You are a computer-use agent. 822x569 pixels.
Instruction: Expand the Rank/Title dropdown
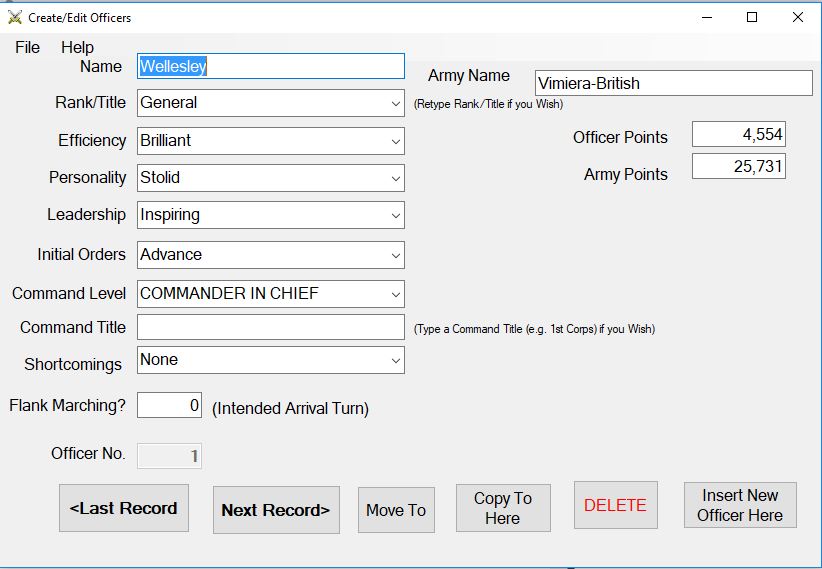(396, 103)
